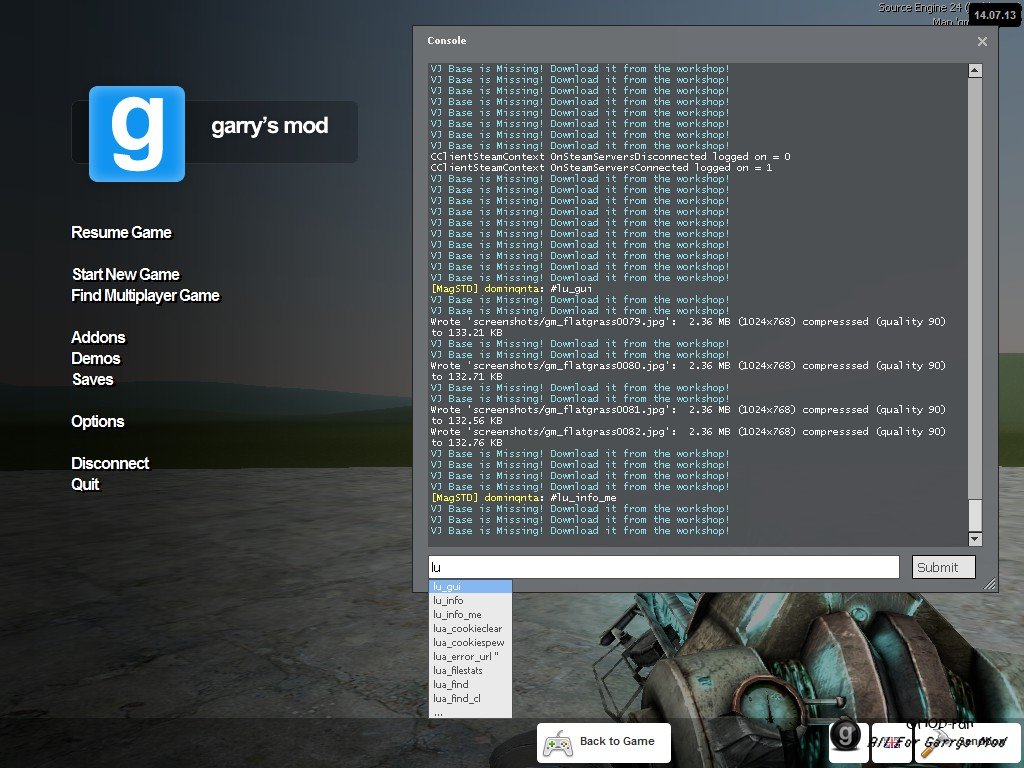Click log line for gm_flatgrass0081.jpg
This screenshot has height=768, width=1024.
[688, 410]
